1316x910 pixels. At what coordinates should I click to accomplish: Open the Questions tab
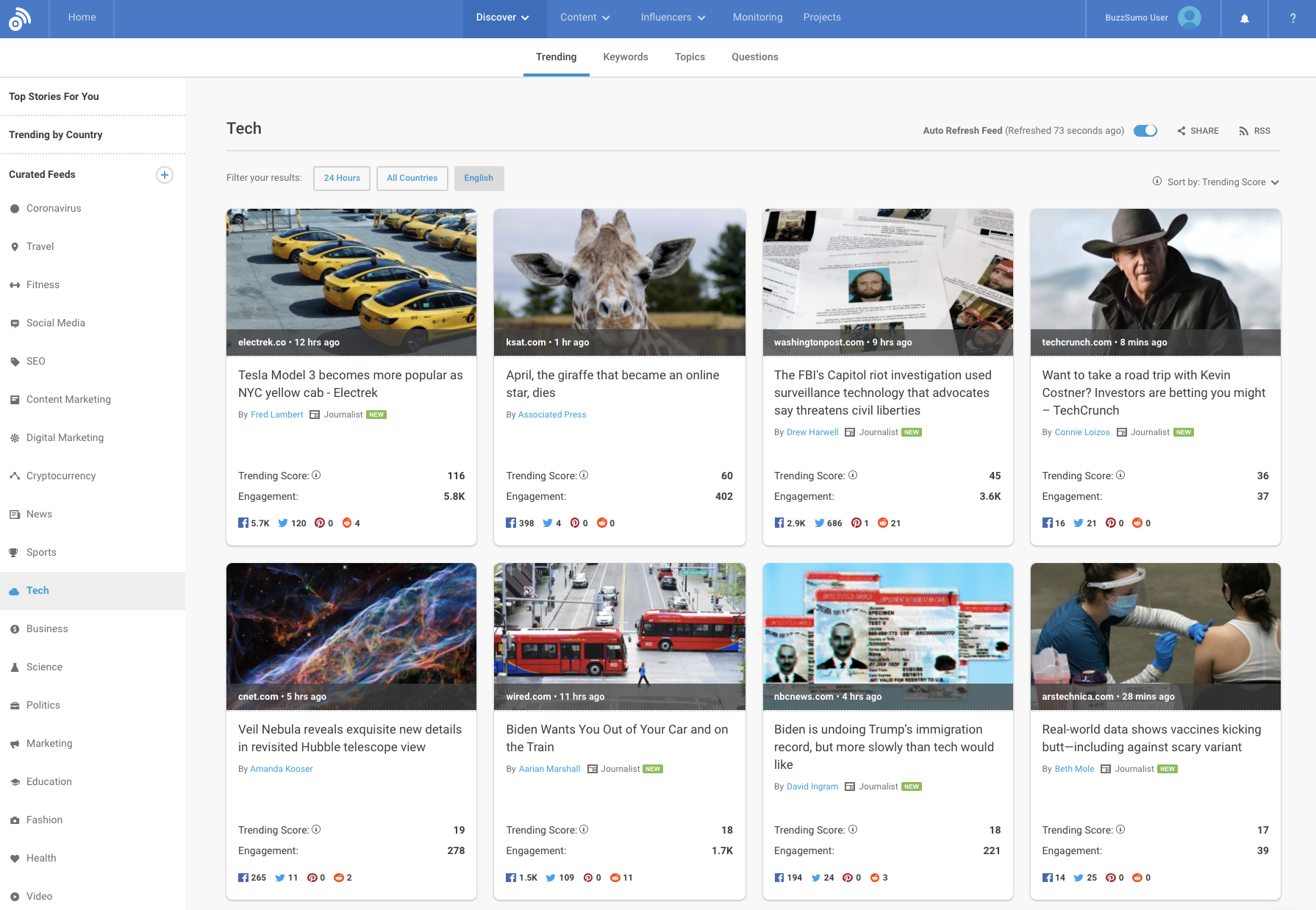(x=754, y=57)
